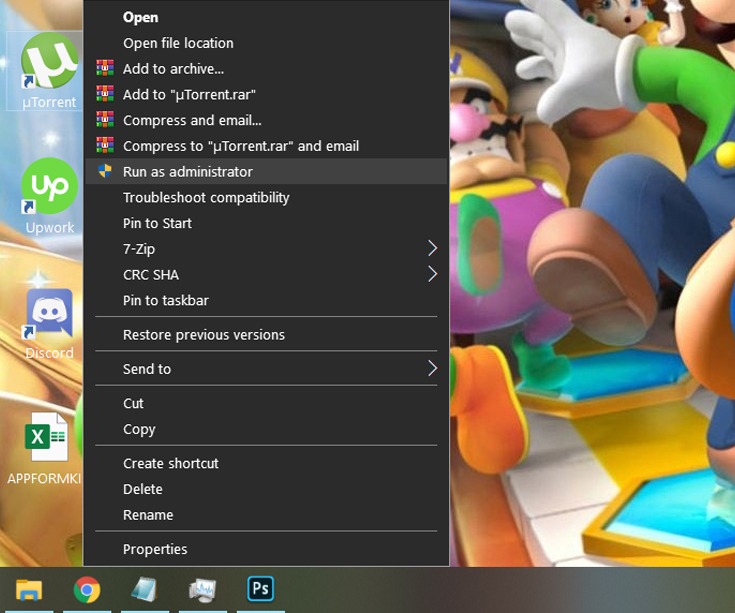Choose Open file location
735x613 pixels.
click(266, 43)
